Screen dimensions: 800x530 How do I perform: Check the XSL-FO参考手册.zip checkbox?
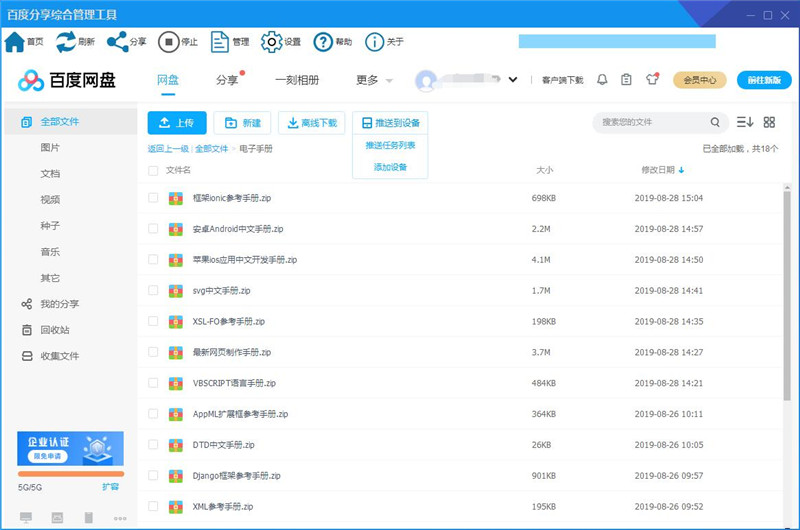coord(153,321)
